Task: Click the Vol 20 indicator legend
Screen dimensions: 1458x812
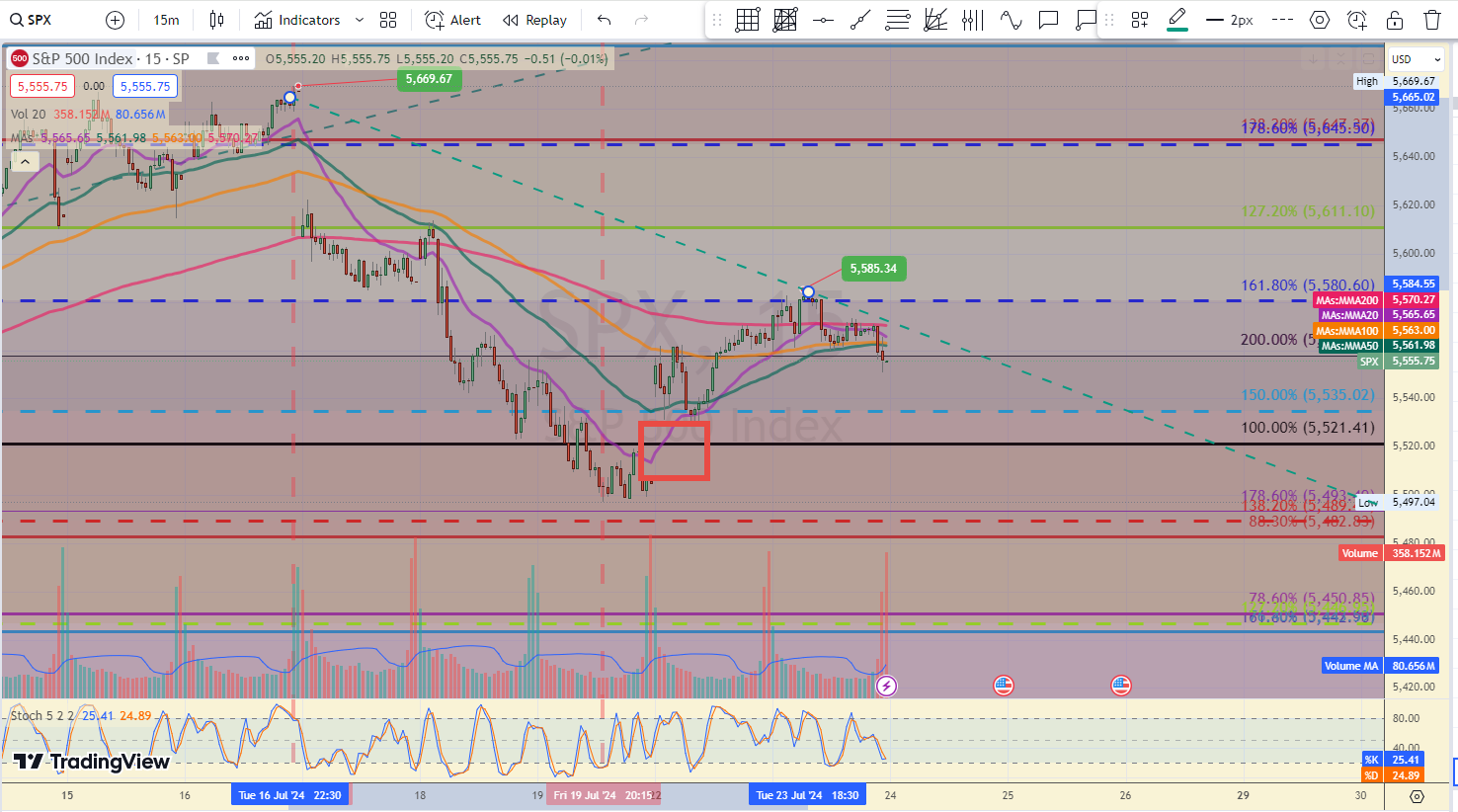Action: click(x=28, y=115)
